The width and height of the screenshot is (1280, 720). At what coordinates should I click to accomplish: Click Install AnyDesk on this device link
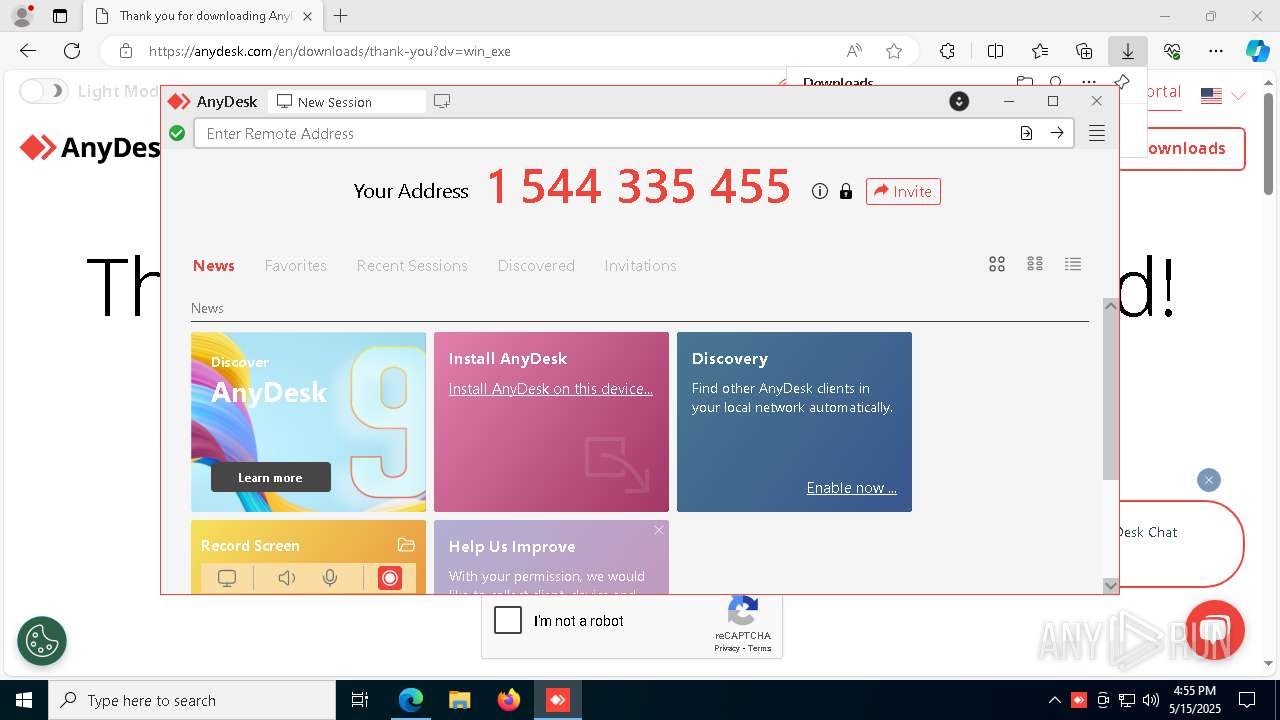click(550, 388)
